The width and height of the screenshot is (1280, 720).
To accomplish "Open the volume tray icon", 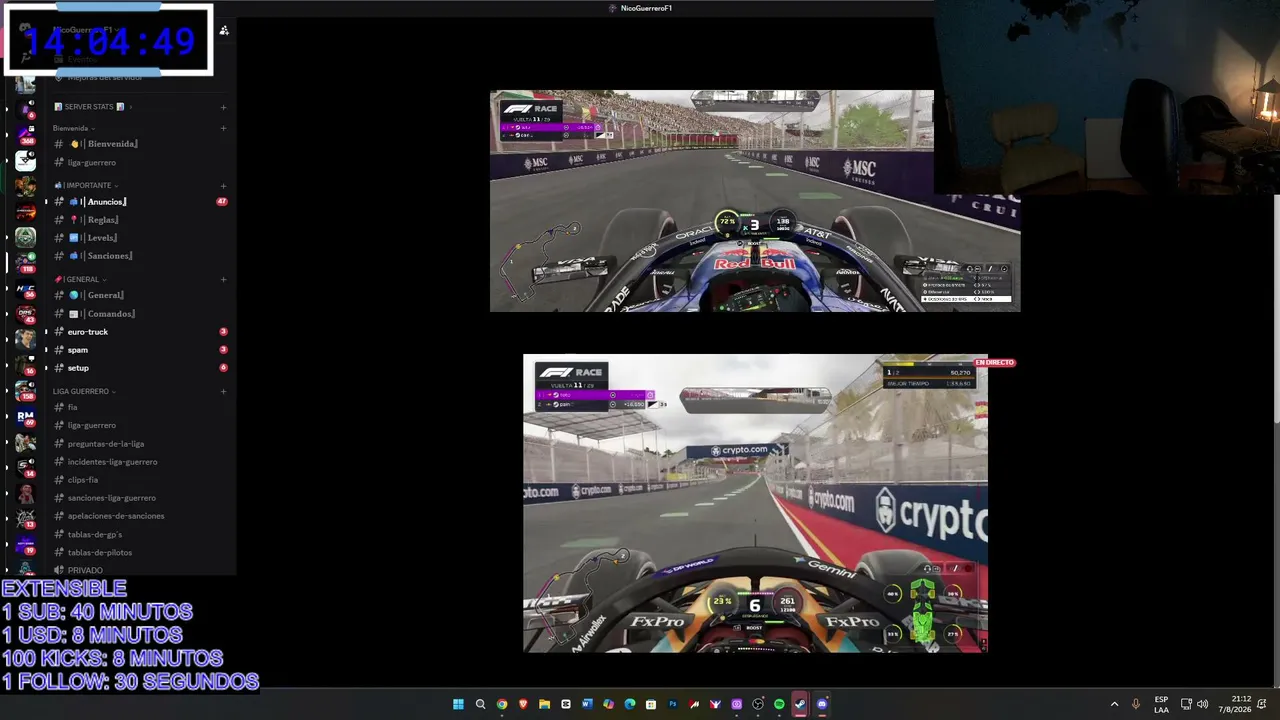I will pos(1202,704).
